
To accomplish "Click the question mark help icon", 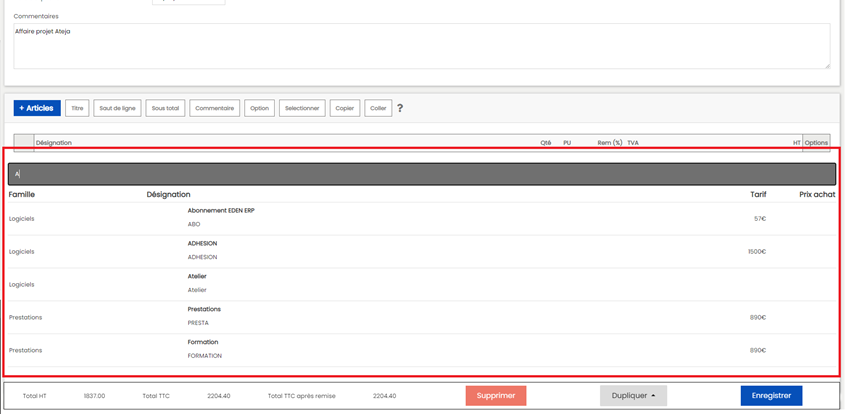I will point(400,108).
